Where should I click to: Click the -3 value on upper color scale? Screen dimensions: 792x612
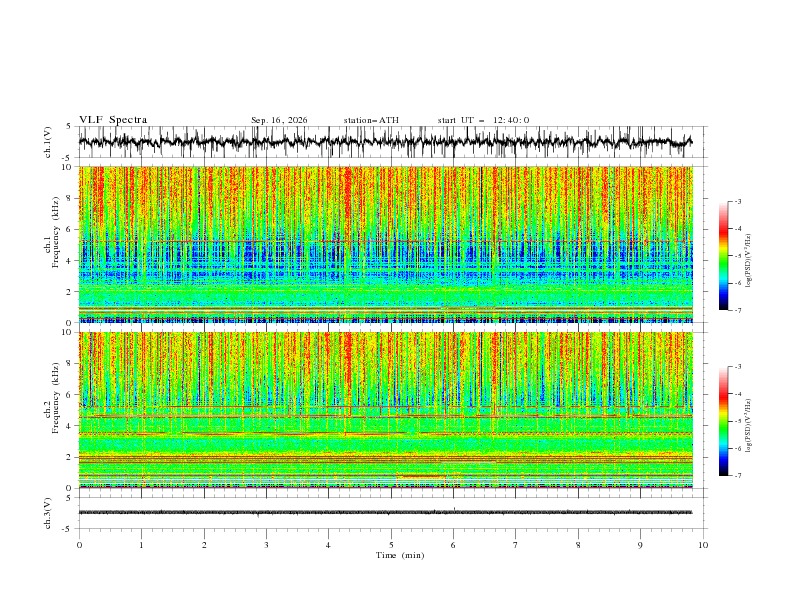[x=737, y=201]
